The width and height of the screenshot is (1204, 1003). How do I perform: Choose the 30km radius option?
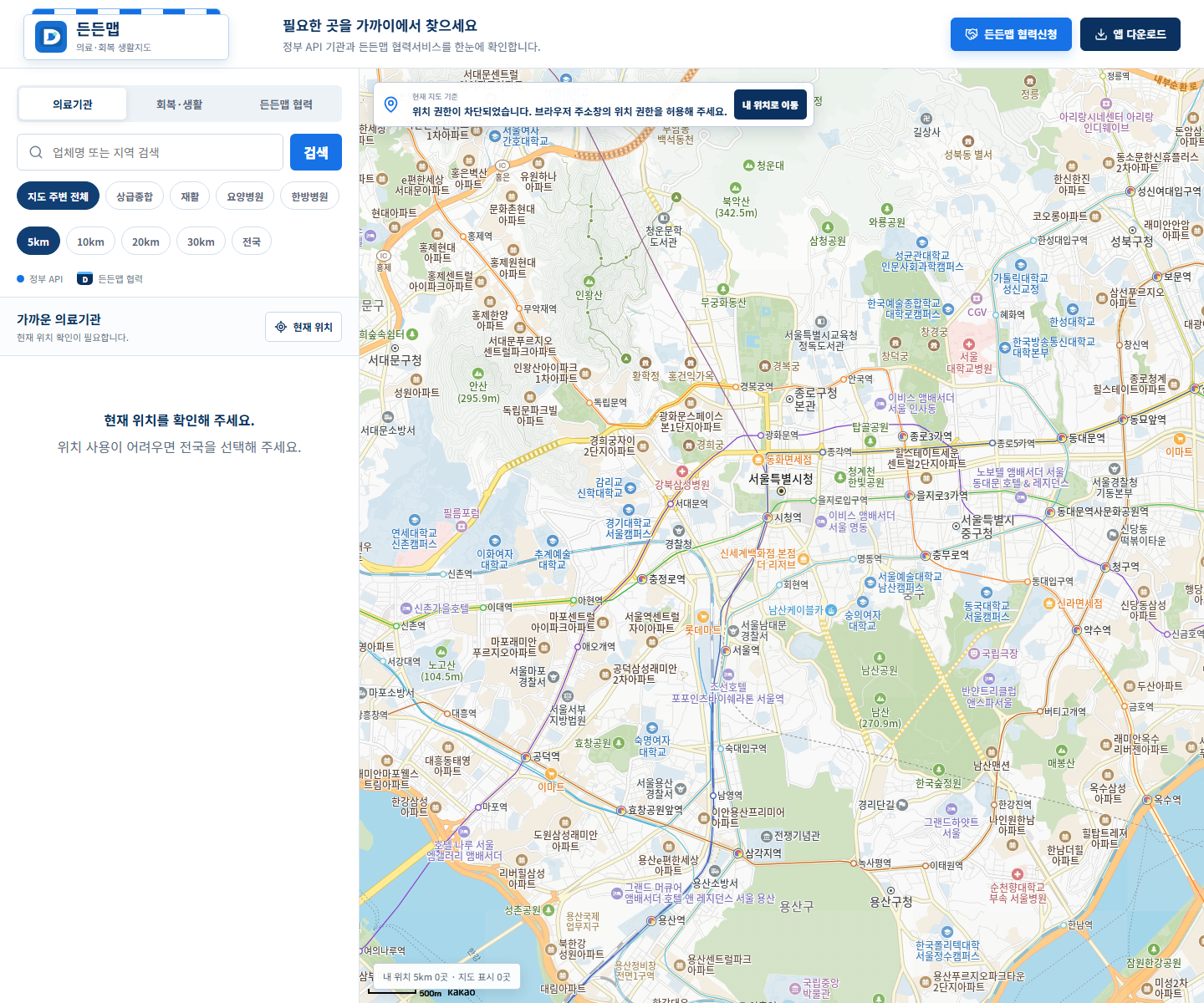[x=201, y=242]
